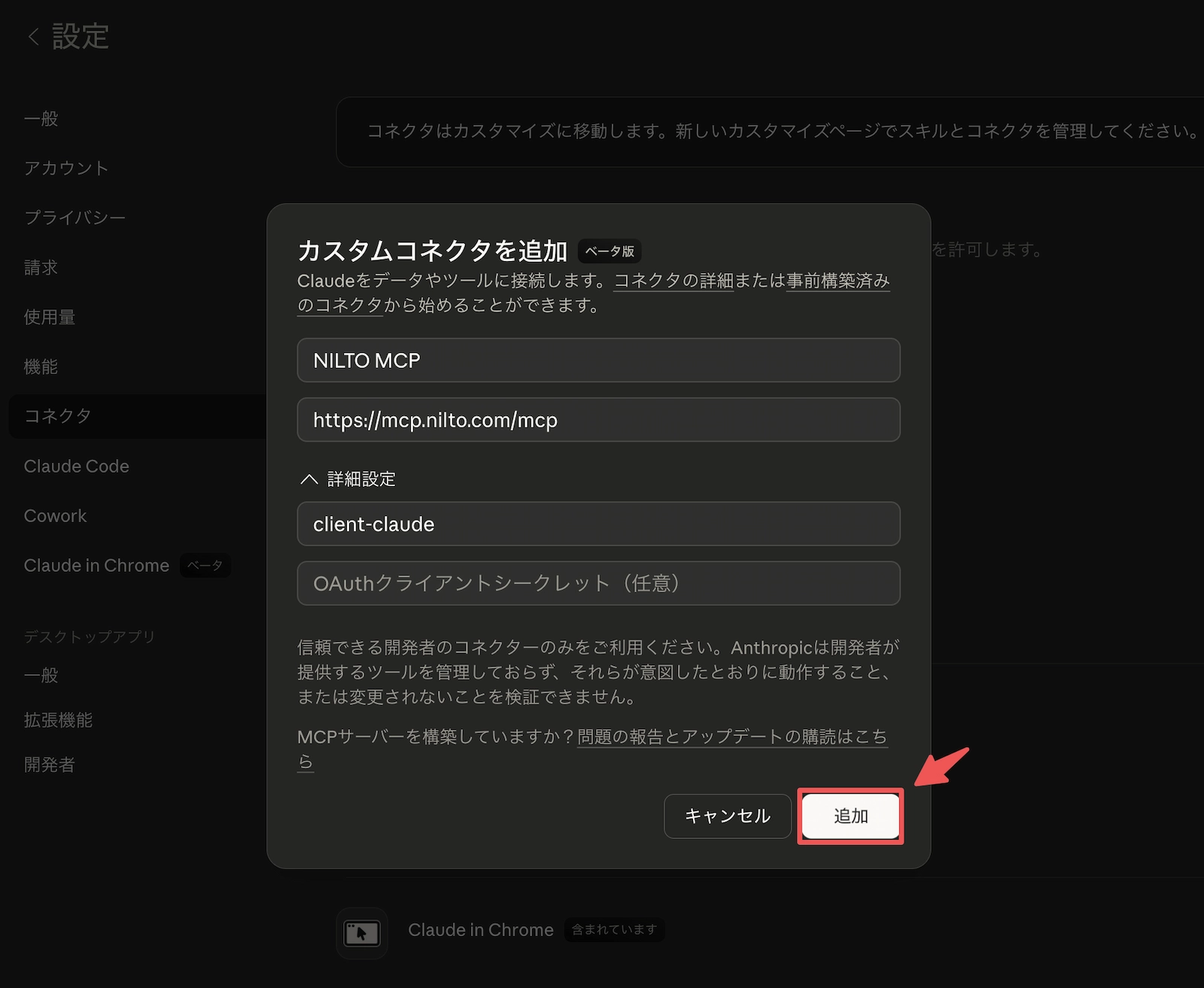The height and width of the screenshot is (988, 1204).
Task: Collapse the 詳細設定 section chevron
Action: [x=309, y=479]
